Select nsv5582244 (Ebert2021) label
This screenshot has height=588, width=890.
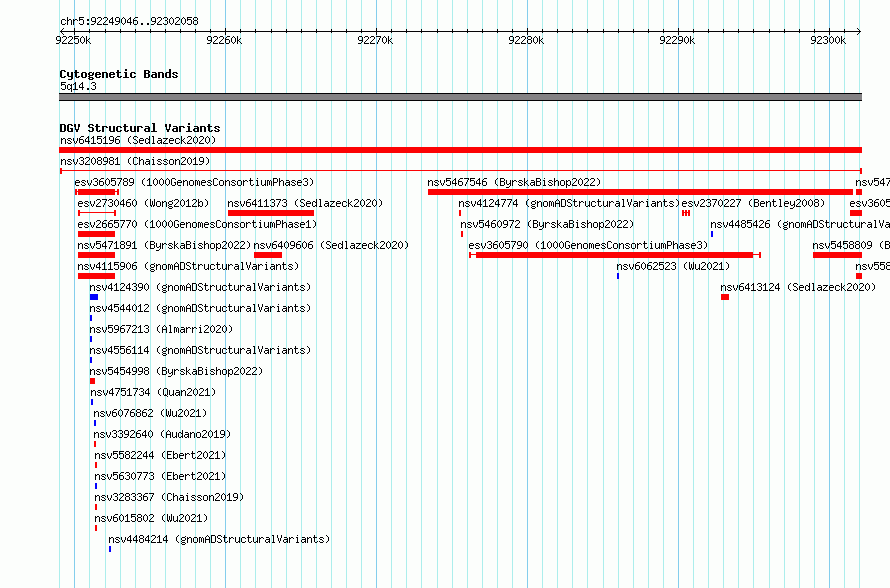(160, 455)
